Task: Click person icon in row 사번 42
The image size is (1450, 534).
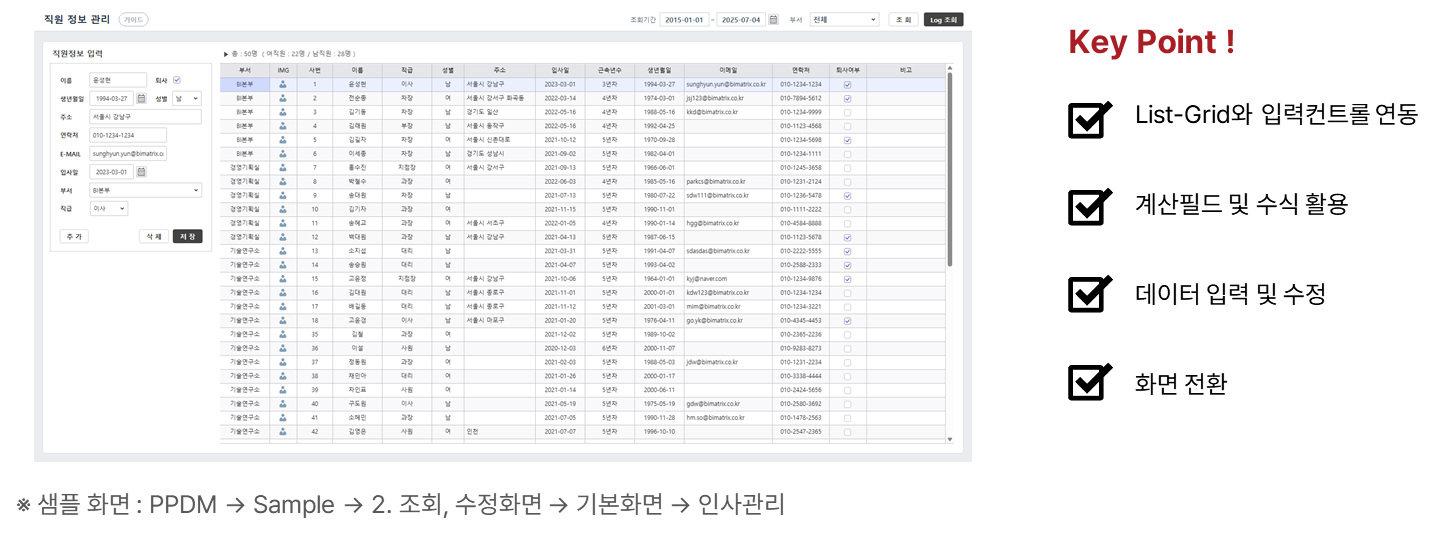Action: point(283,432)
